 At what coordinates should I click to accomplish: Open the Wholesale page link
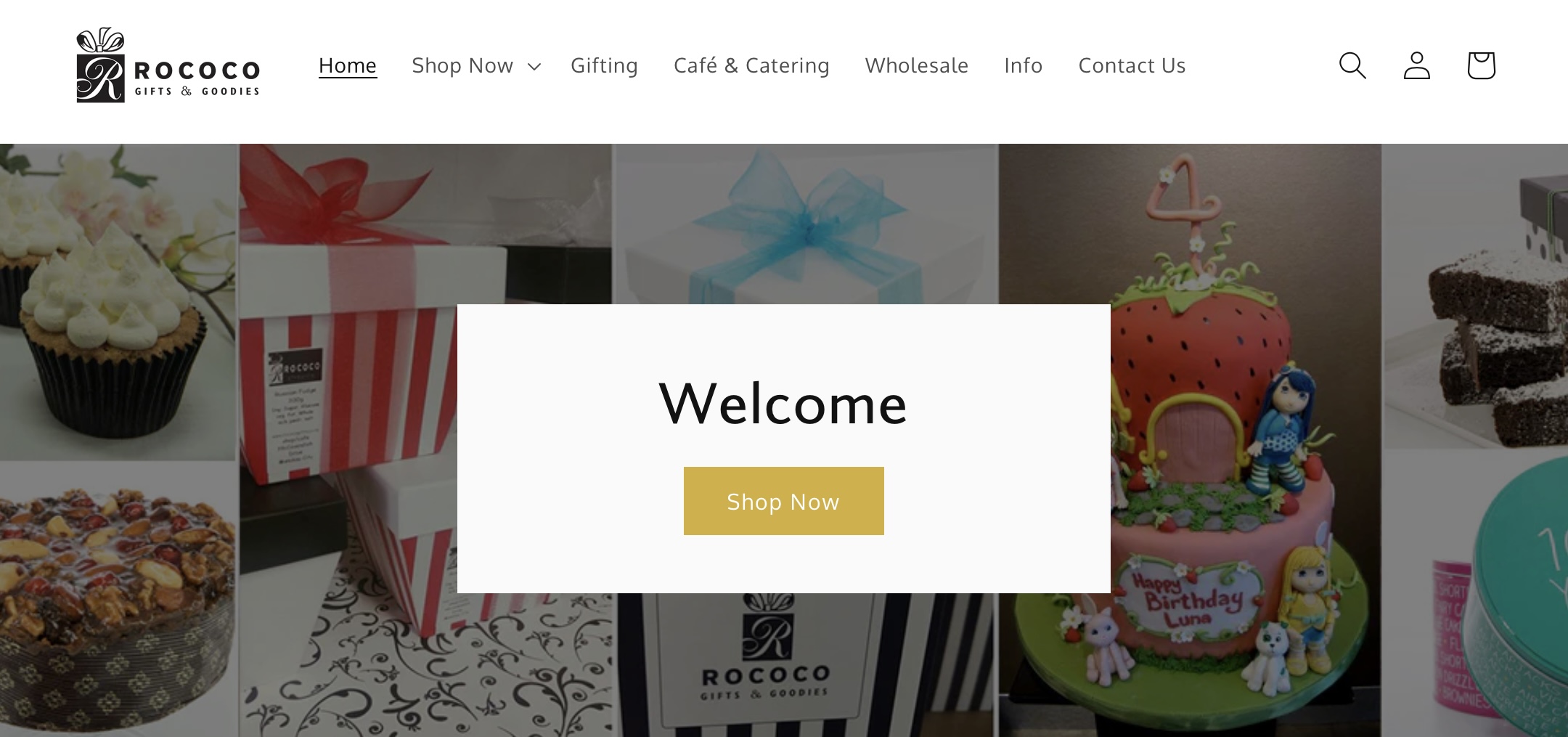[917, 65]
